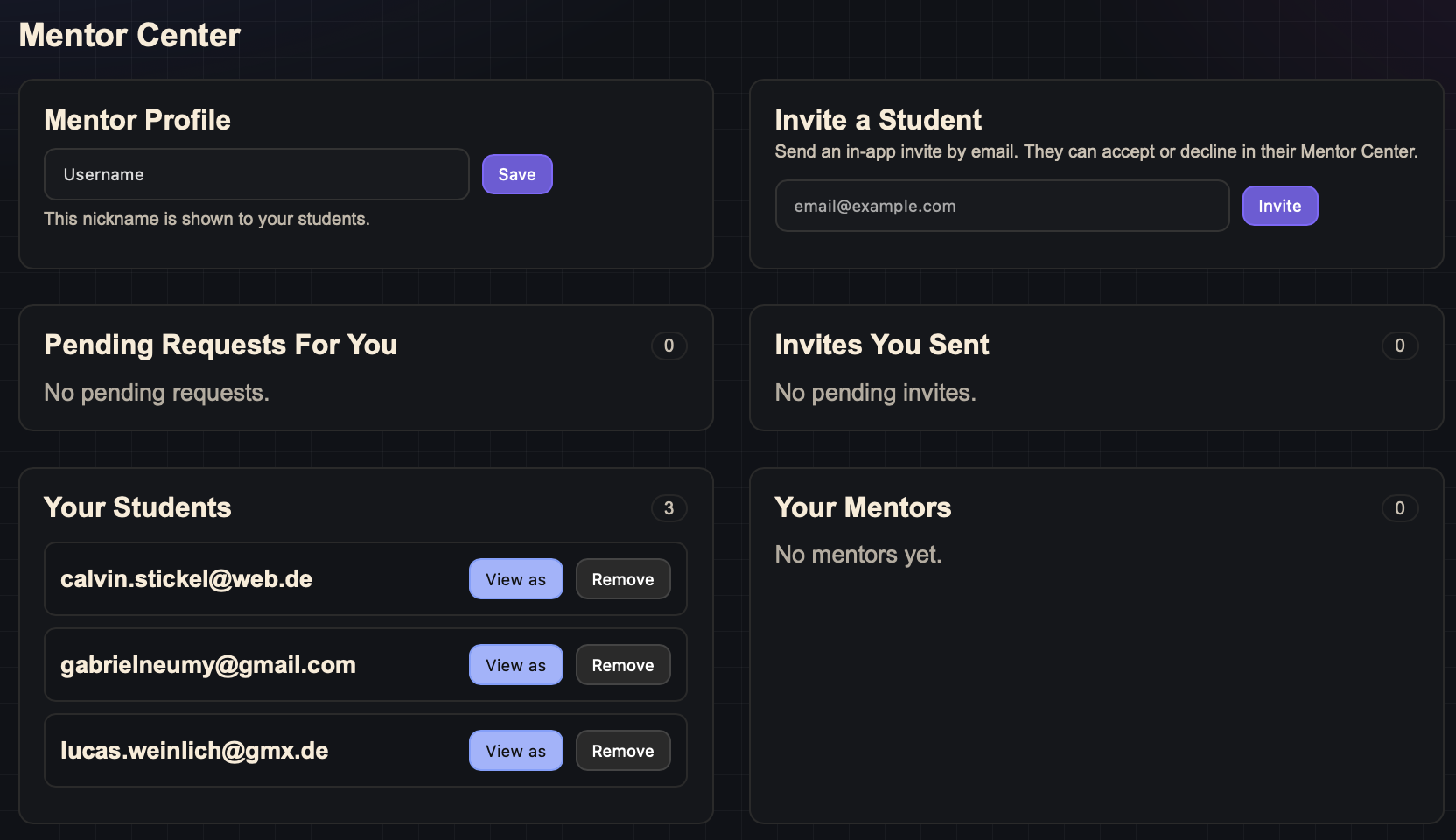View as lucas.weinlich@gmx.de
Image resolution: width=1456 pixels, height=840 pixels.
[516, 751]
